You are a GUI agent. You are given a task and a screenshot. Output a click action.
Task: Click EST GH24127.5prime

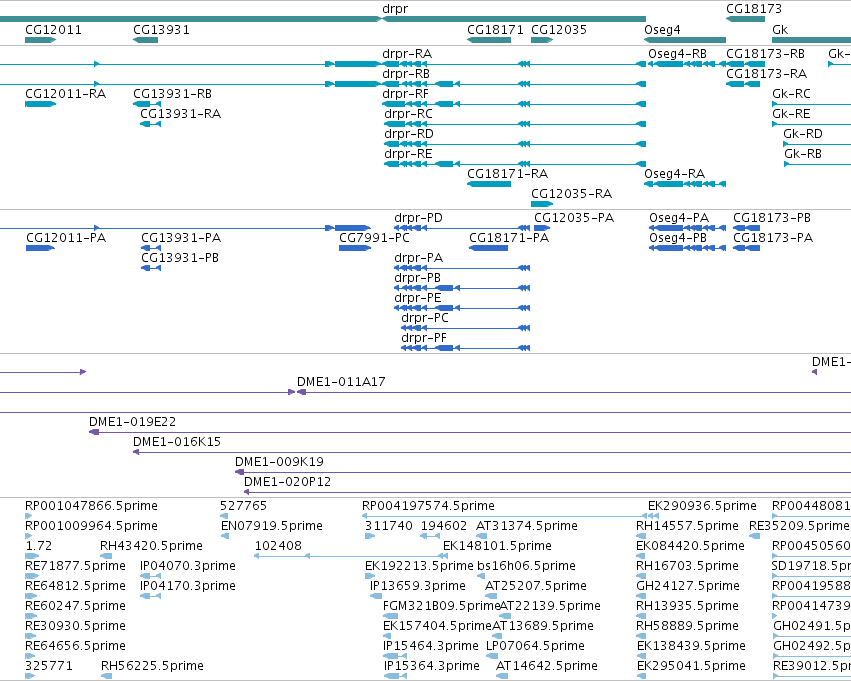[688, 587]
